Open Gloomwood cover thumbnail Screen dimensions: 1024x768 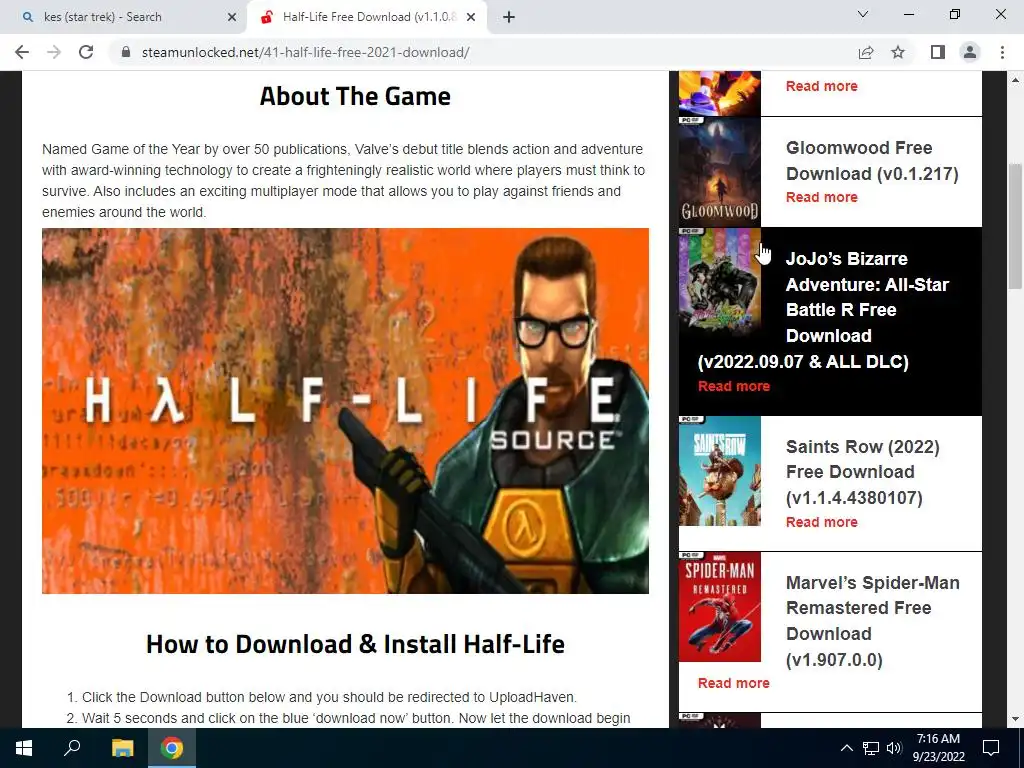tap(720, 172)
